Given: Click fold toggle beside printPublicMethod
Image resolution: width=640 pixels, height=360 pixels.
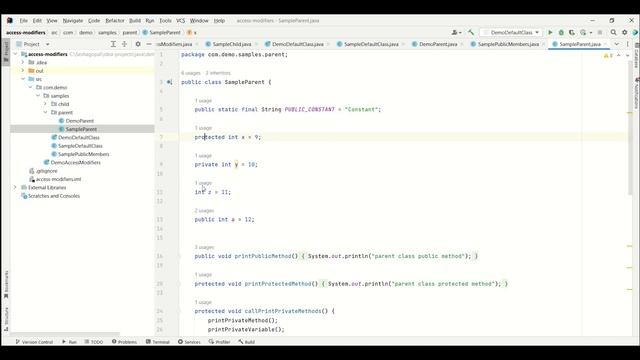Looking at the screenshot, I should [x=178, y=256].
